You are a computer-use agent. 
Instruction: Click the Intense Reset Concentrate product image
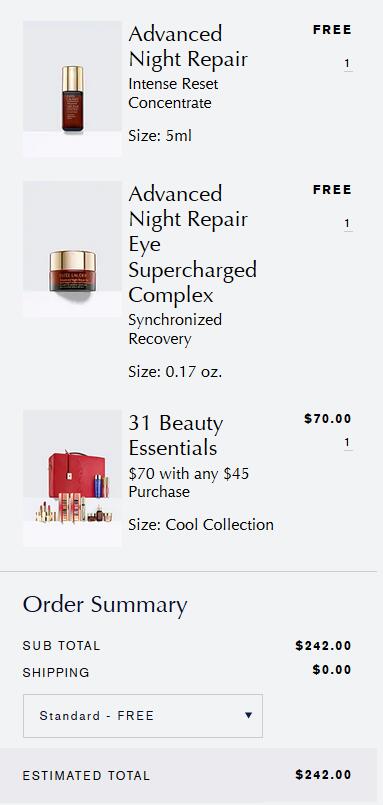(72, 88)
